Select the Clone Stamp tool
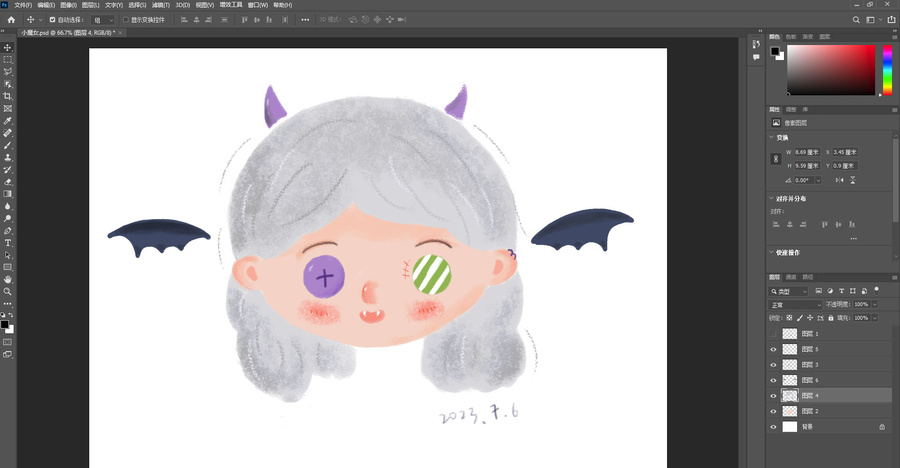900x468 pixels. click(x=7, y=157)
